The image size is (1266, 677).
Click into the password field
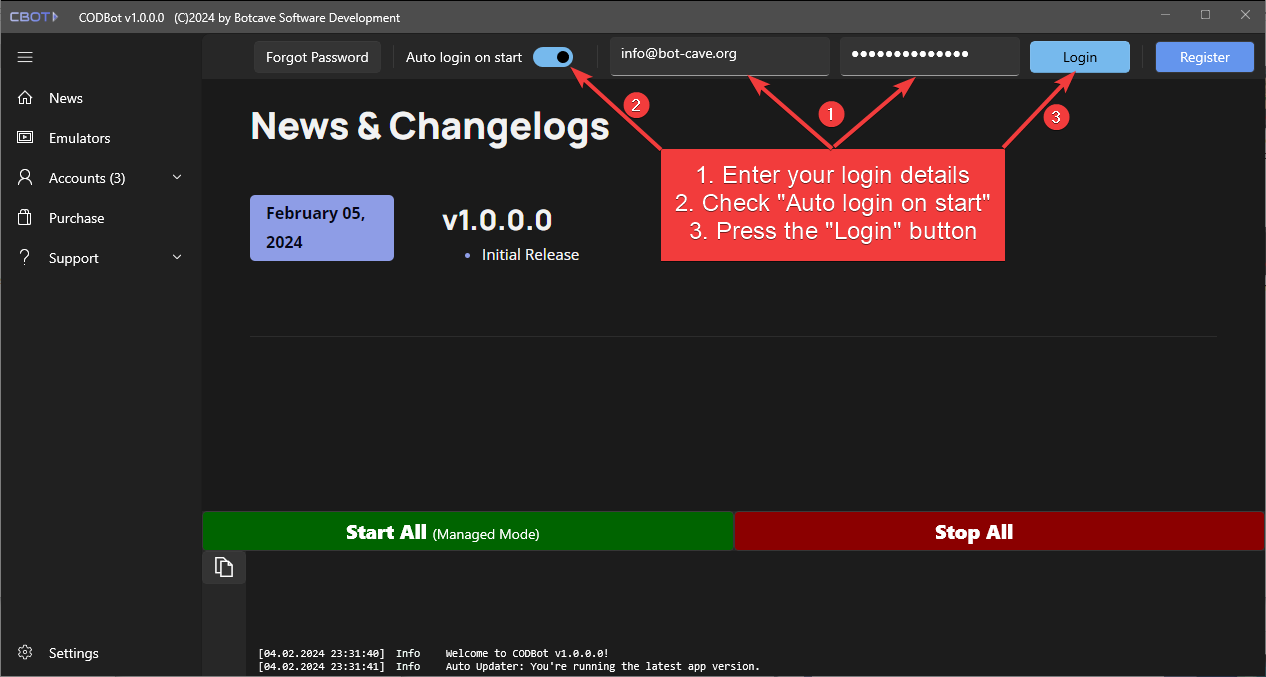(x=929, y=55)
